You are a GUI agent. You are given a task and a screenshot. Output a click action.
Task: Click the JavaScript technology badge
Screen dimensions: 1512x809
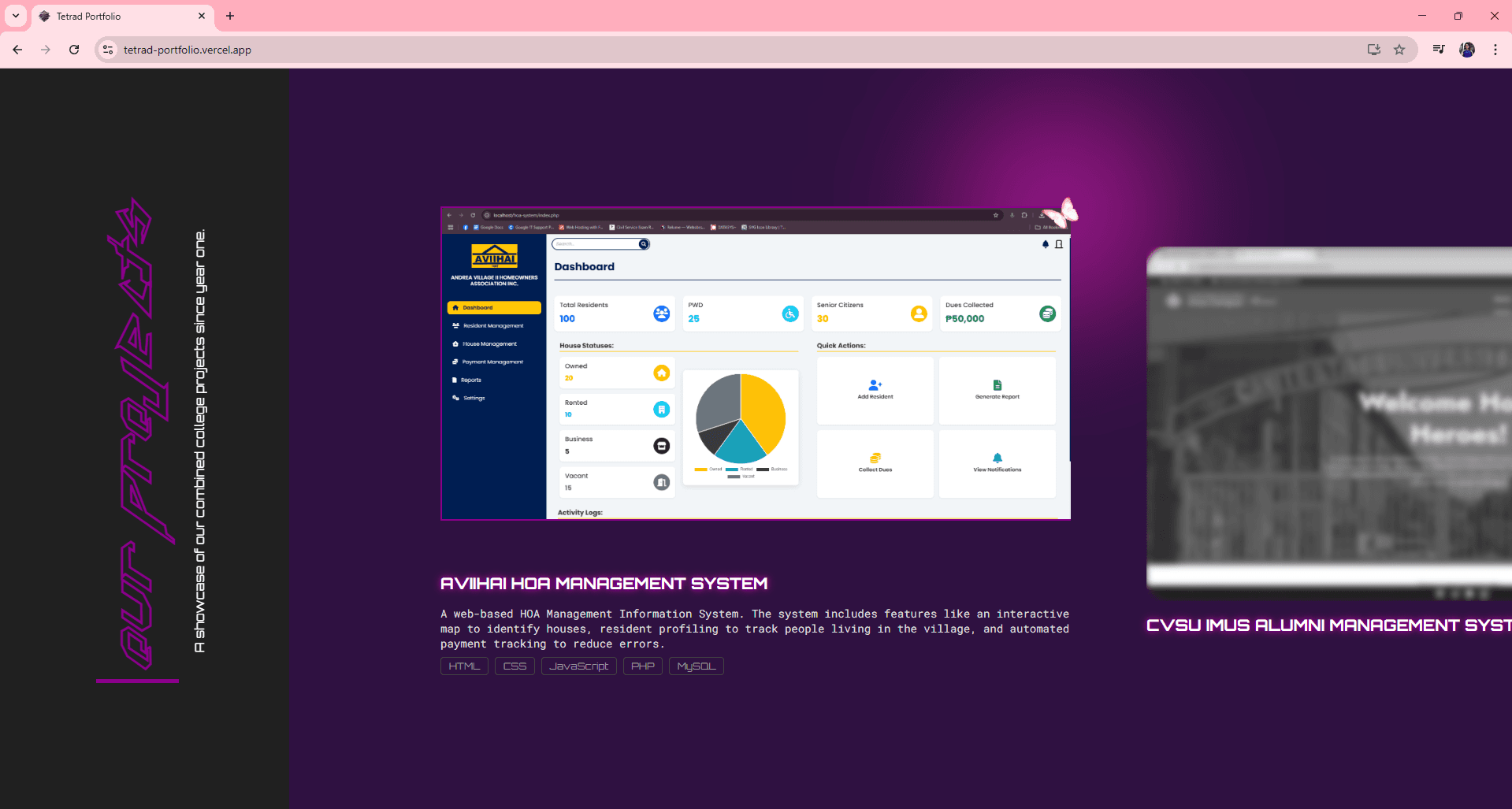pyautogui.click(x=578, y=666)
